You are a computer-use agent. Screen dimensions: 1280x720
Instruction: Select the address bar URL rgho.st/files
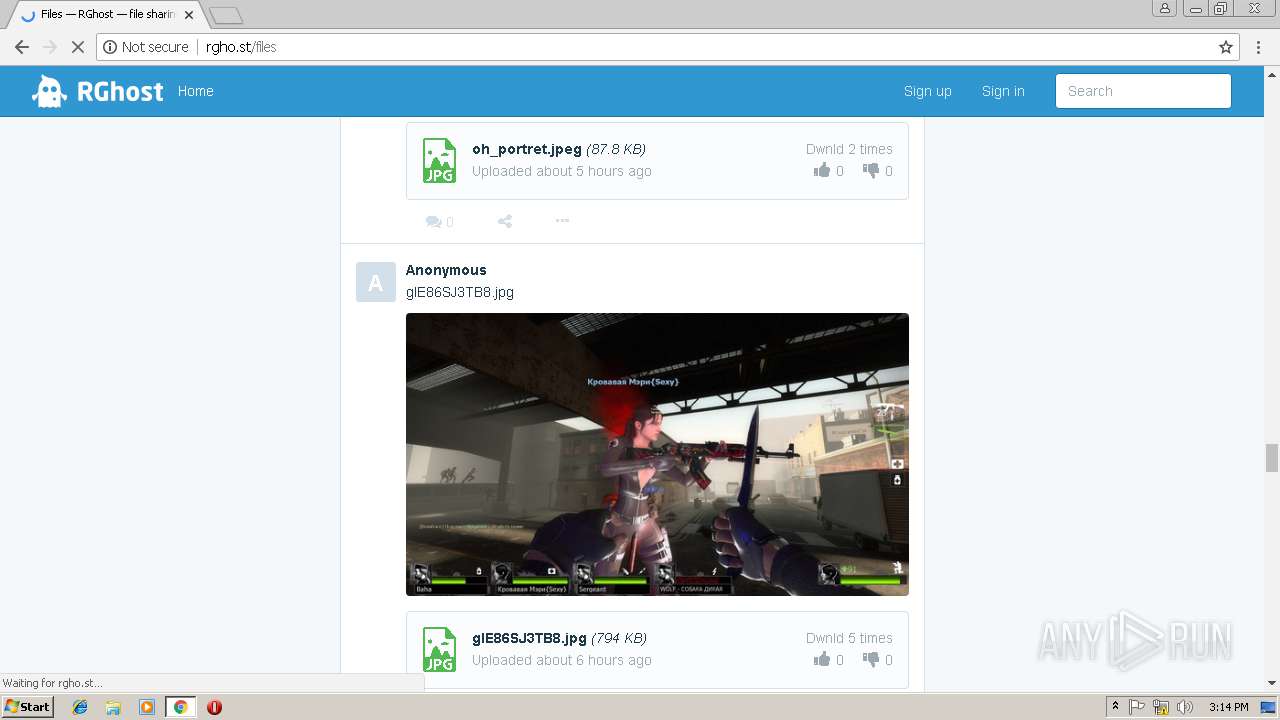point(241,47)
